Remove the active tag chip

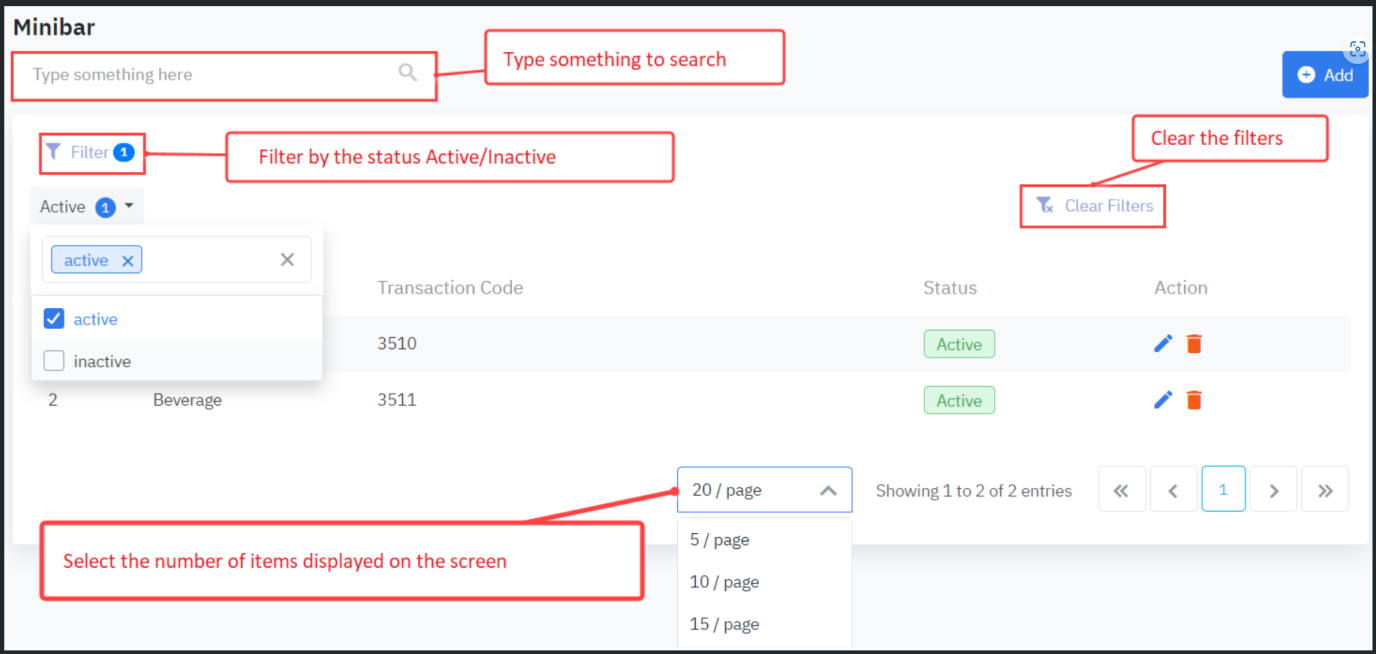pyautogui.click(x=127, y=261)
